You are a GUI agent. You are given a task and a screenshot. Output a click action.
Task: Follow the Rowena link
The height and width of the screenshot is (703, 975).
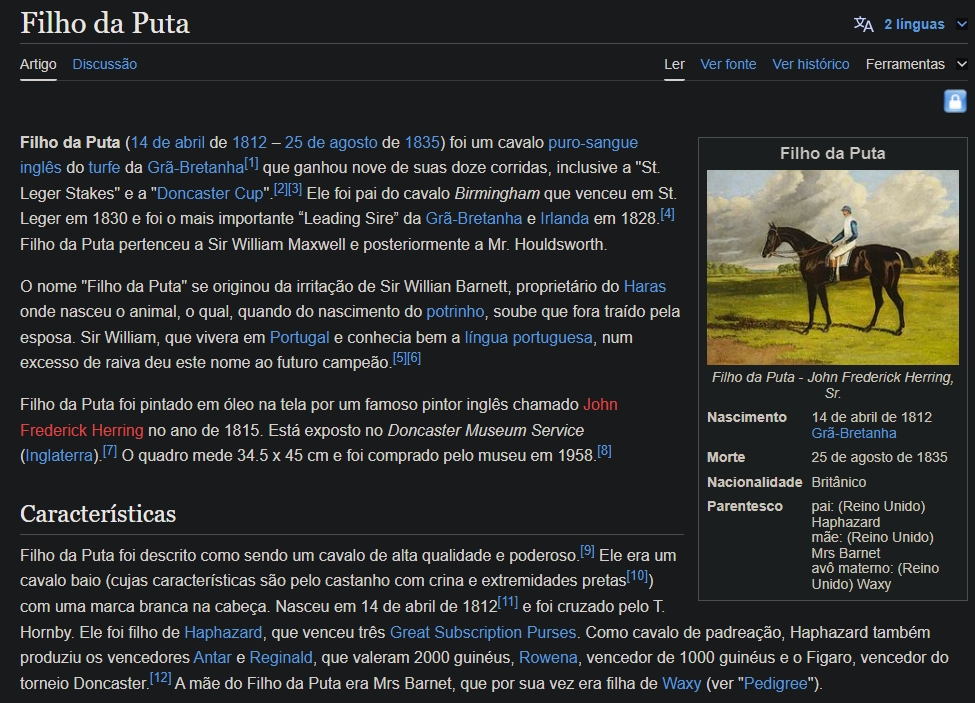click(548, 658)
